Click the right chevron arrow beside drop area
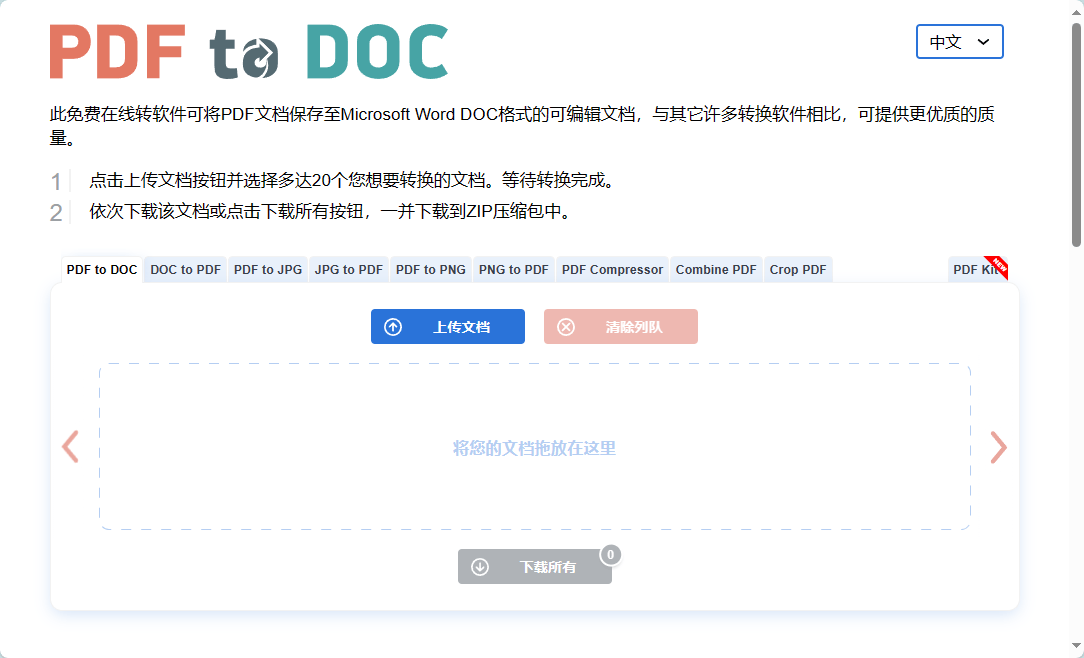Viewport: 1084px width, 658px height. (998, 447)
